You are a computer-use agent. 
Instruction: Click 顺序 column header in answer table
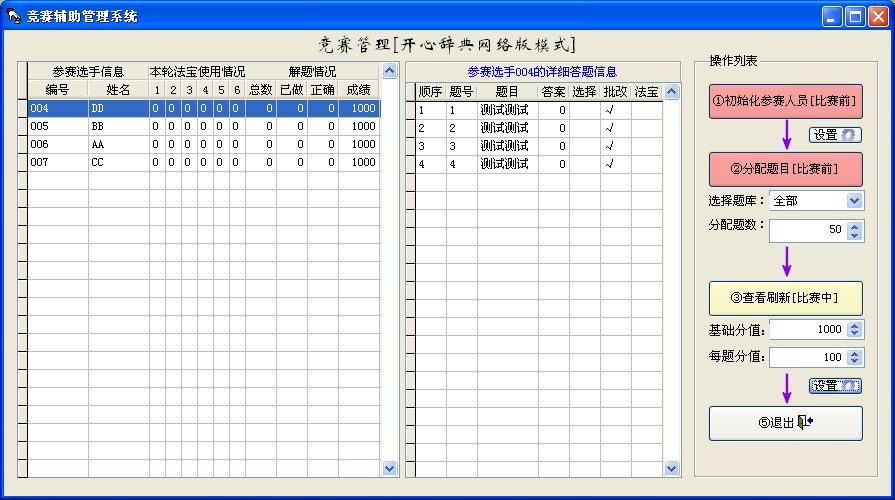(x=430, y=92)
